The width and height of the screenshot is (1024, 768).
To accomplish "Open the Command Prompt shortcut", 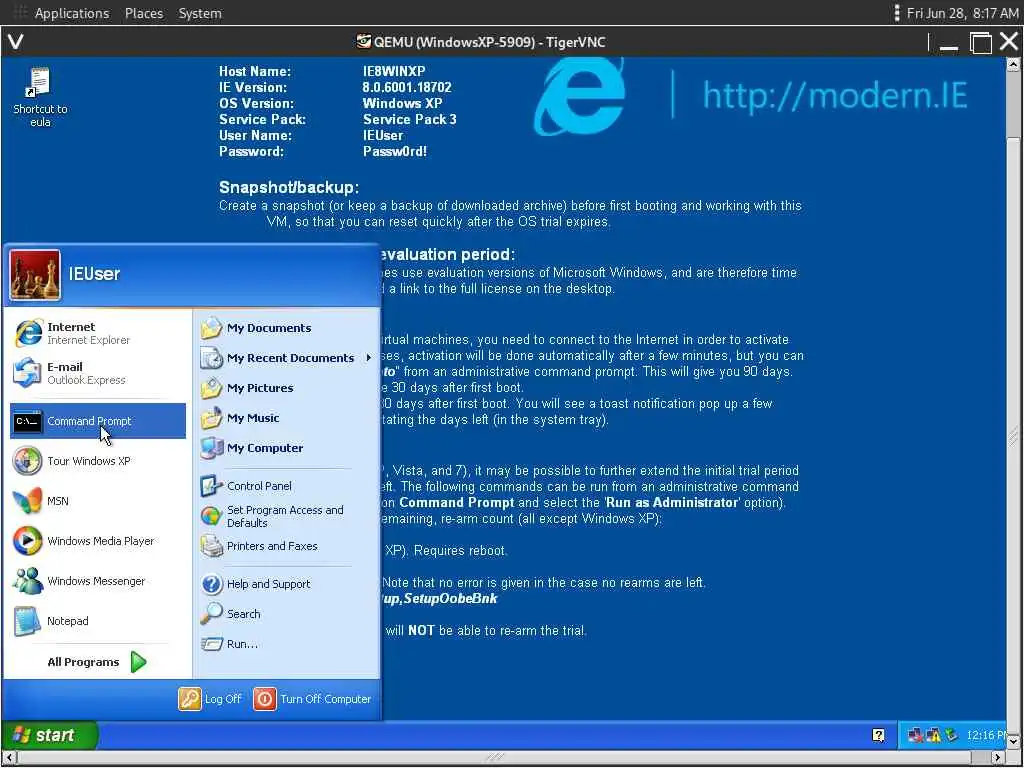I will pos(97,421).
